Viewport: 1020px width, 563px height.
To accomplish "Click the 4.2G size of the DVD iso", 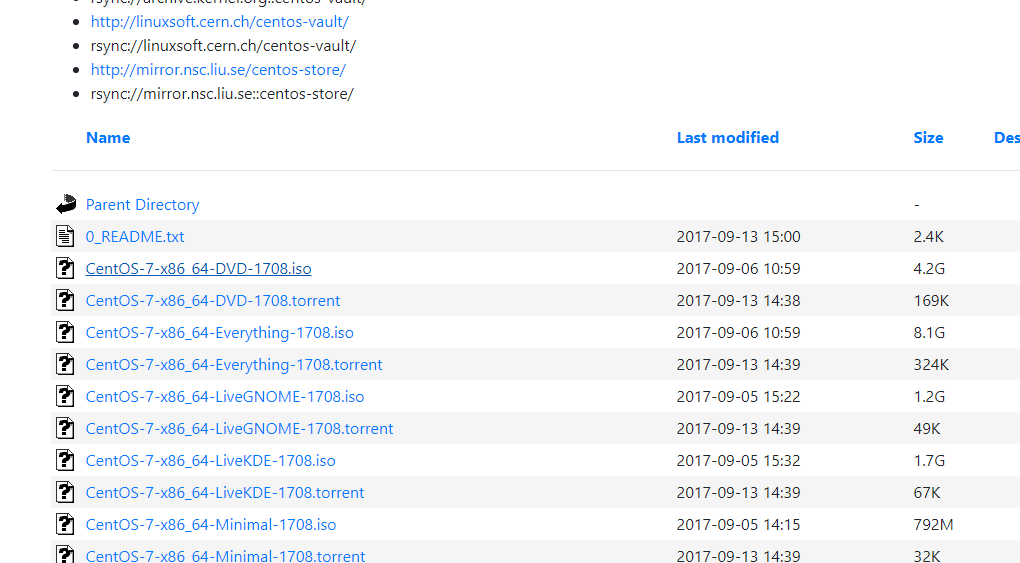I will tap(929, 268).
